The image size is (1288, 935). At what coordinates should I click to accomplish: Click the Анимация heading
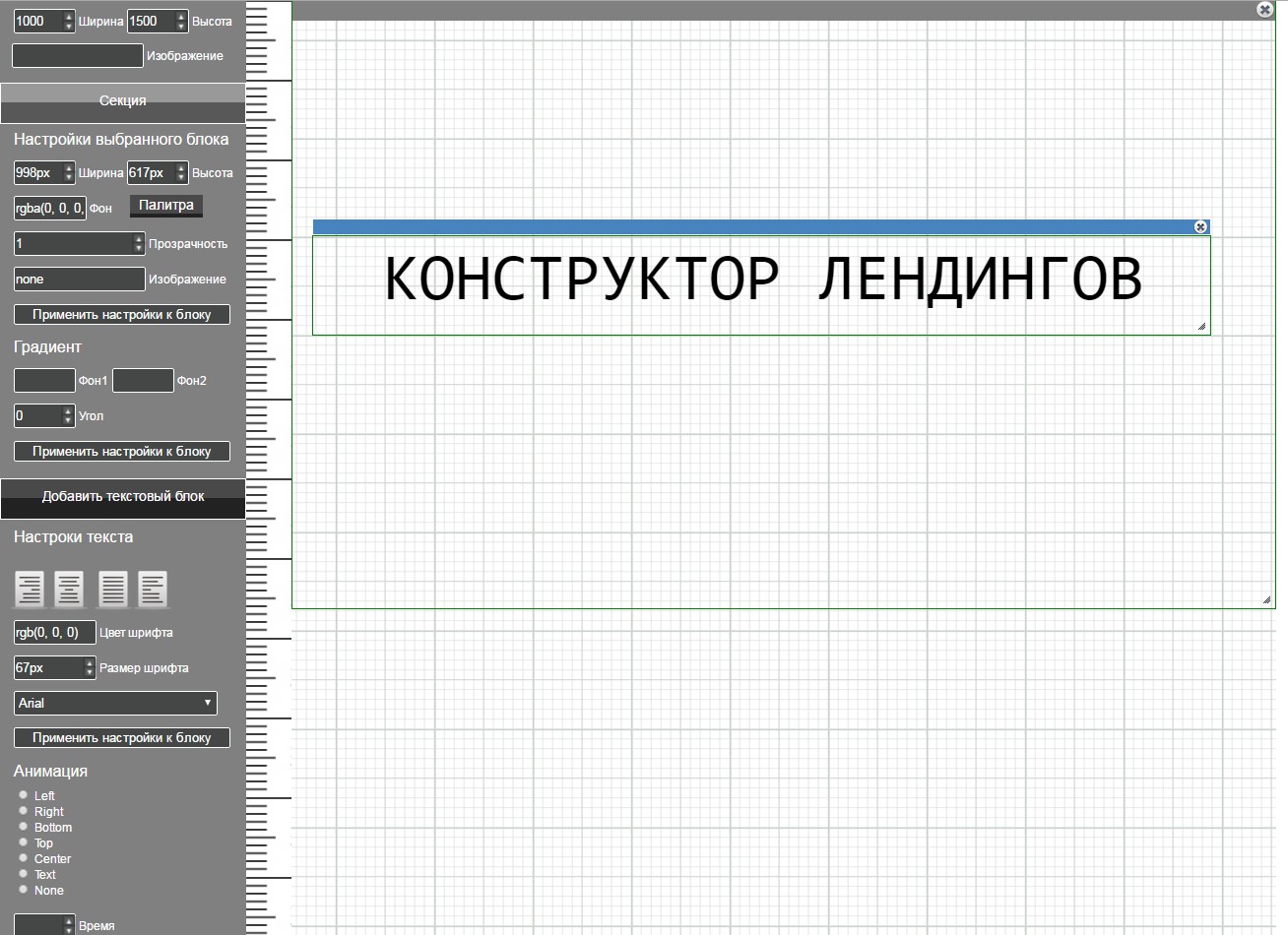[x=50, y=772]
